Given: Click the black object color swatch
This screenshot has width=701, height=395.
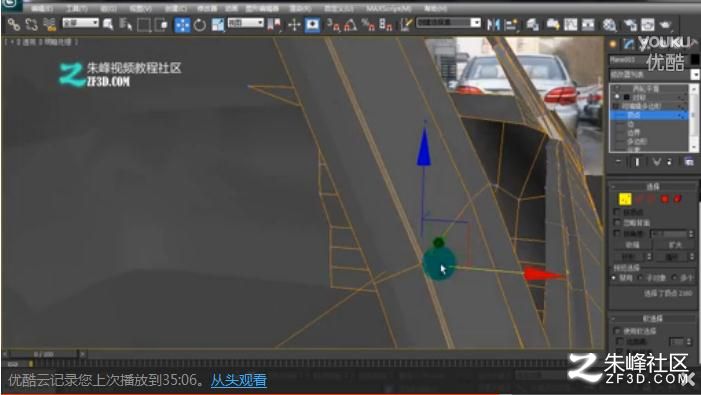Looking at the screenshot, I should pos(695,59).
